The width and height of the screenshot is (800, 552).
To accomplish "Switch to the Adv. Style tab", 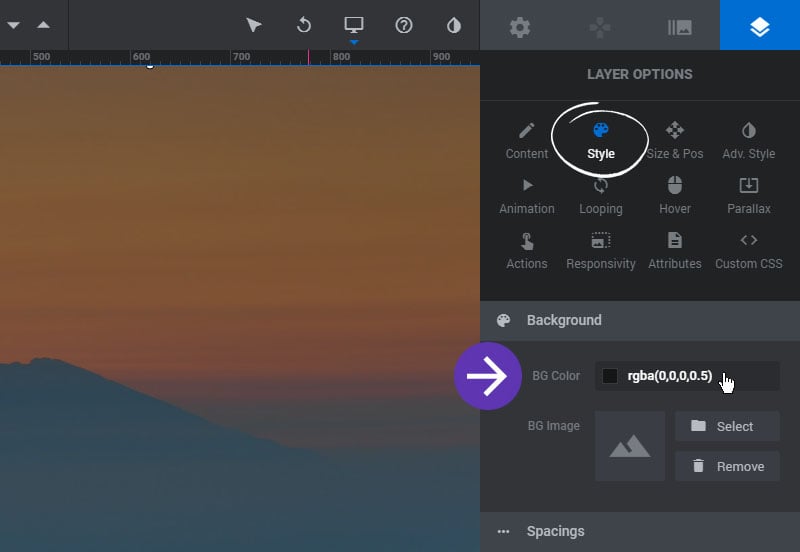I will tap(748, 141).
